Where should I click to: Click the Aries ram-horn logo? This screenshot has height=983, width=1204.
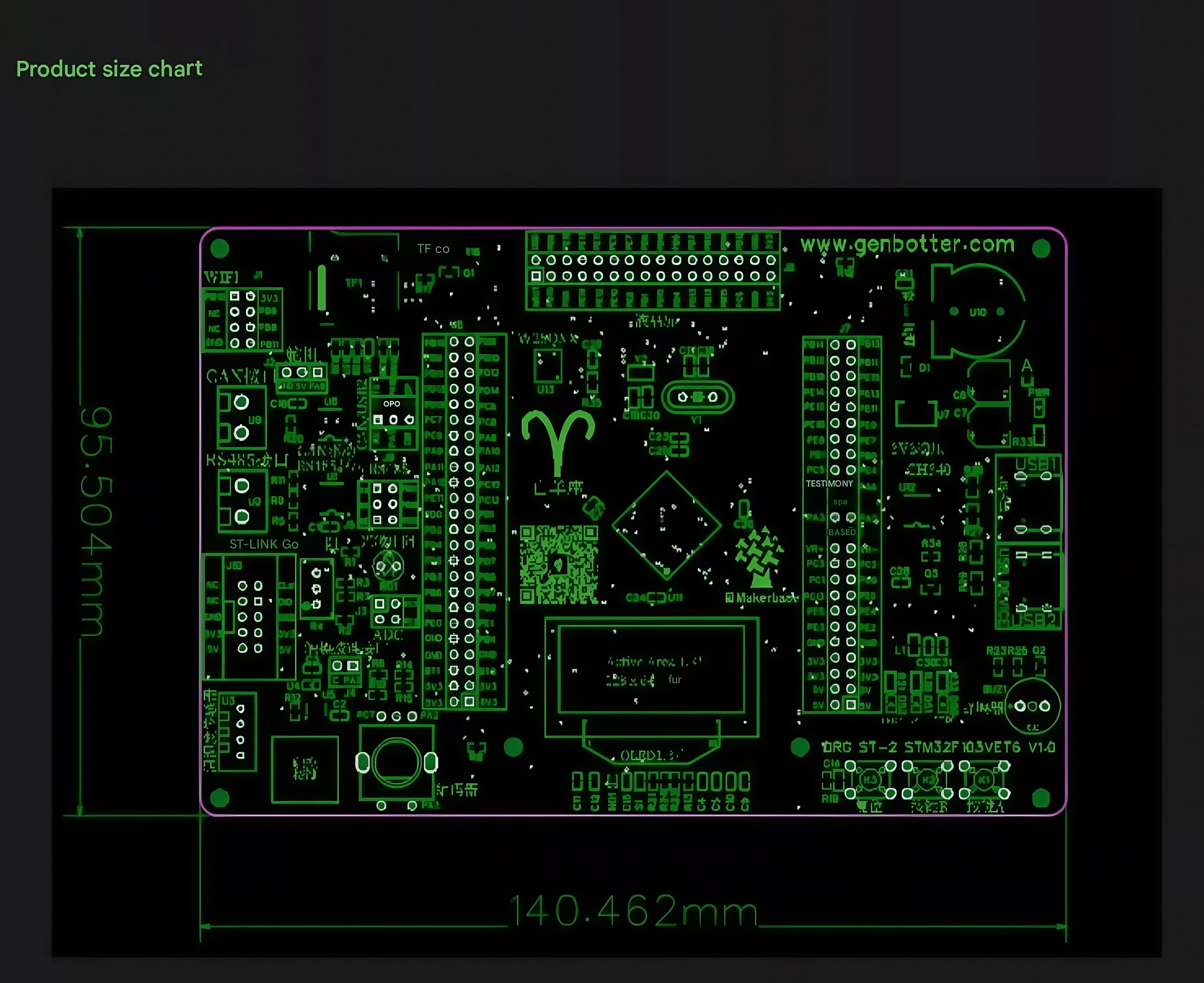point(558,443)
